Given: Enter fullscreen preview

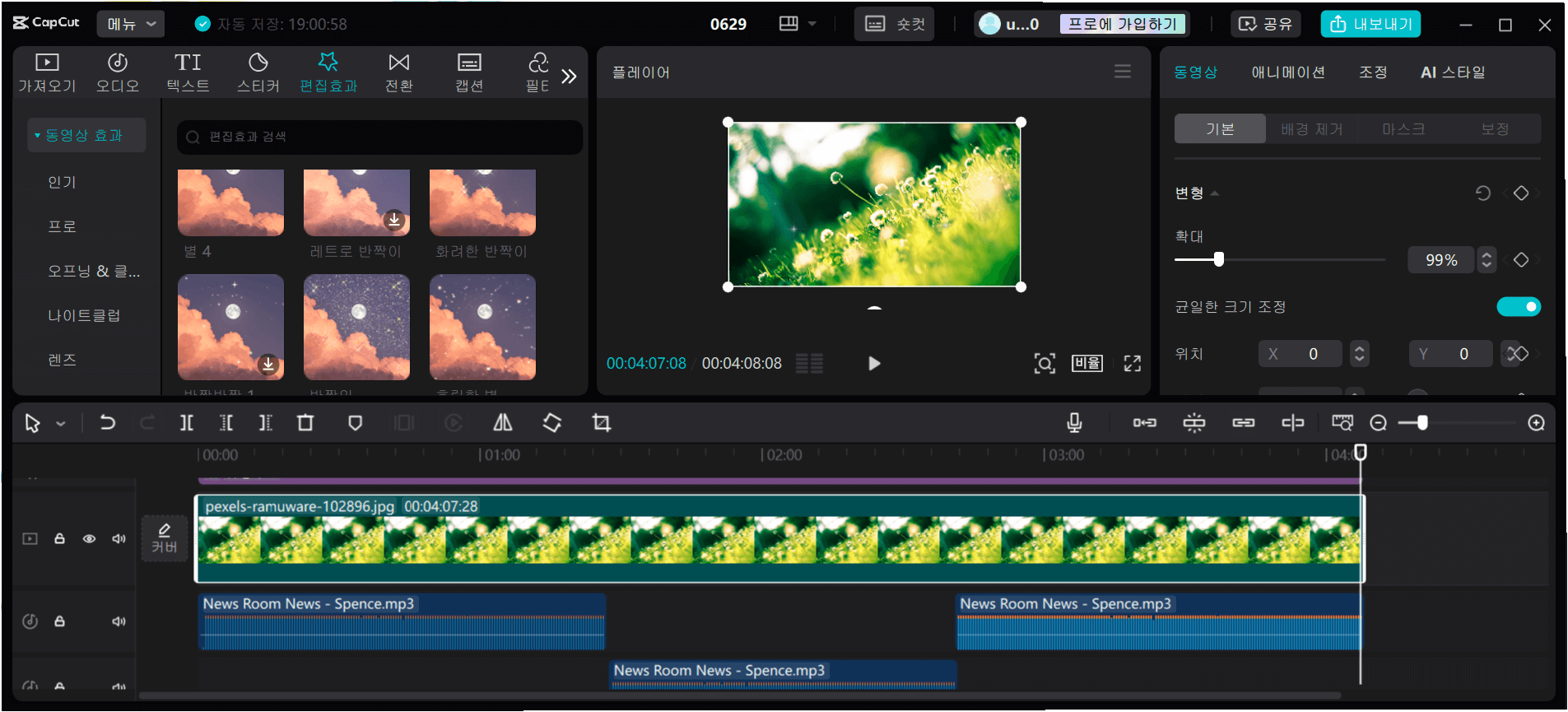Looking at the screenshot, I should click(x=1133, y=363).
